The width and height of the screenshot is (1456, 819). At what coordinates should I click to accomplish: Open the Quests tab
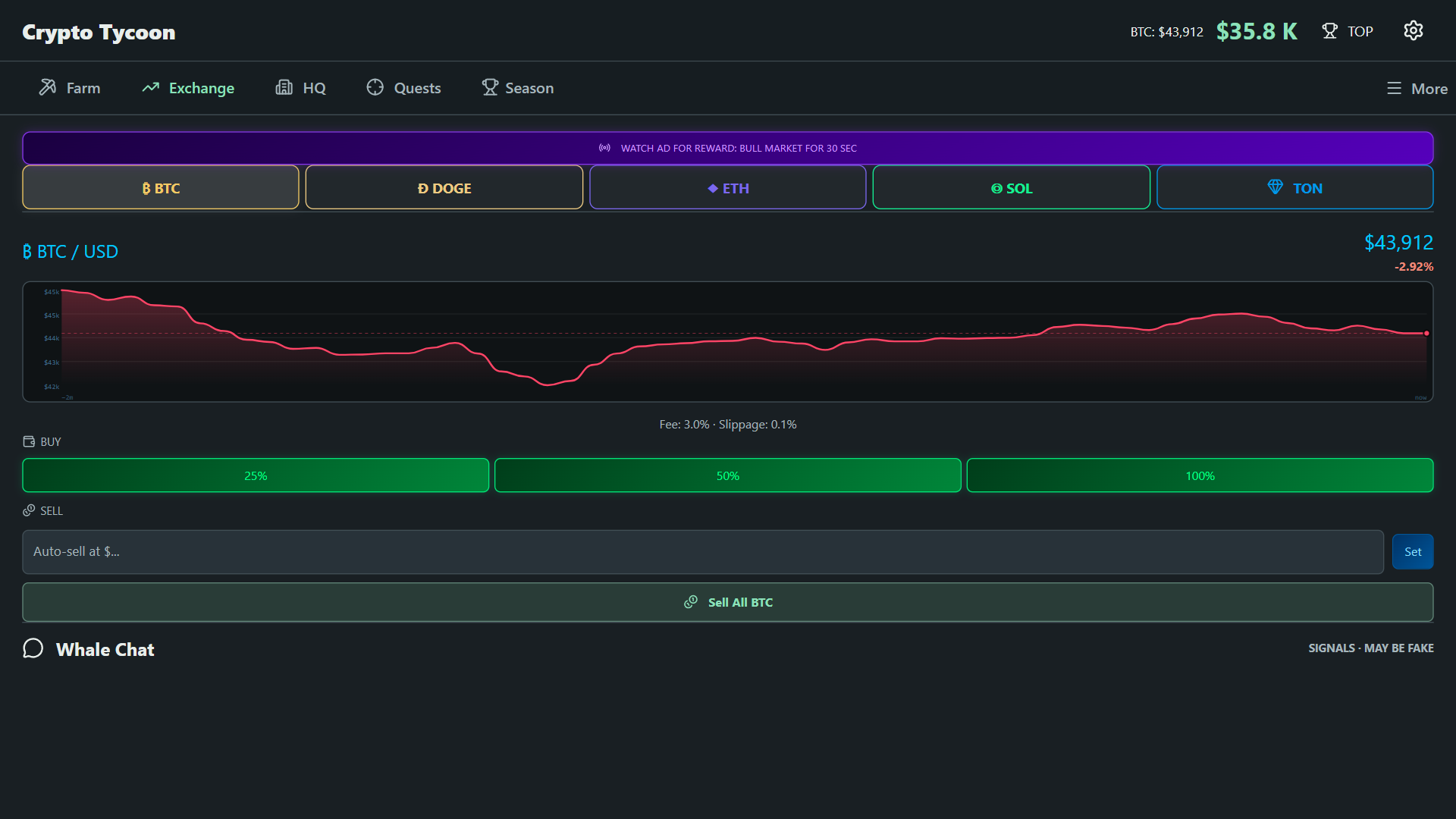[x=403, y=88]
